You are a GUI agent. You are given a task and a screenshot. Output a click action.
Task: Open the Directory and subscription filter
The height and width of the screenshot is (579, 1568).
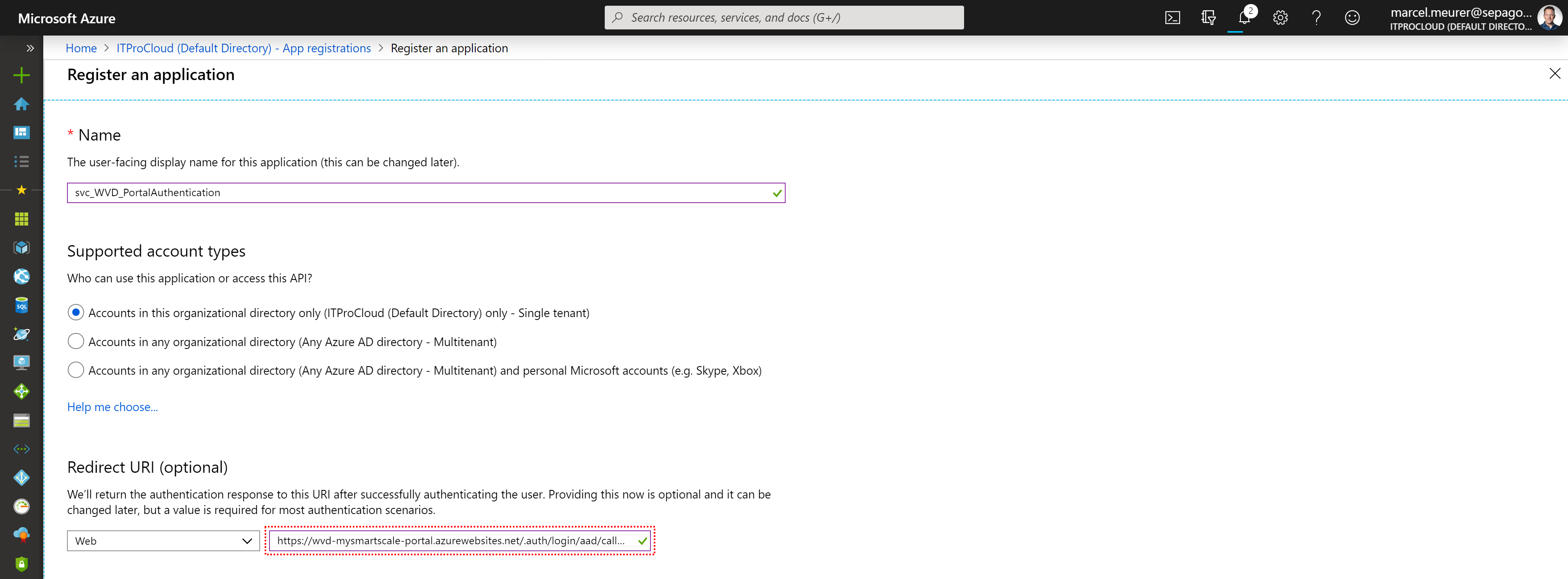pos(1208,18)
